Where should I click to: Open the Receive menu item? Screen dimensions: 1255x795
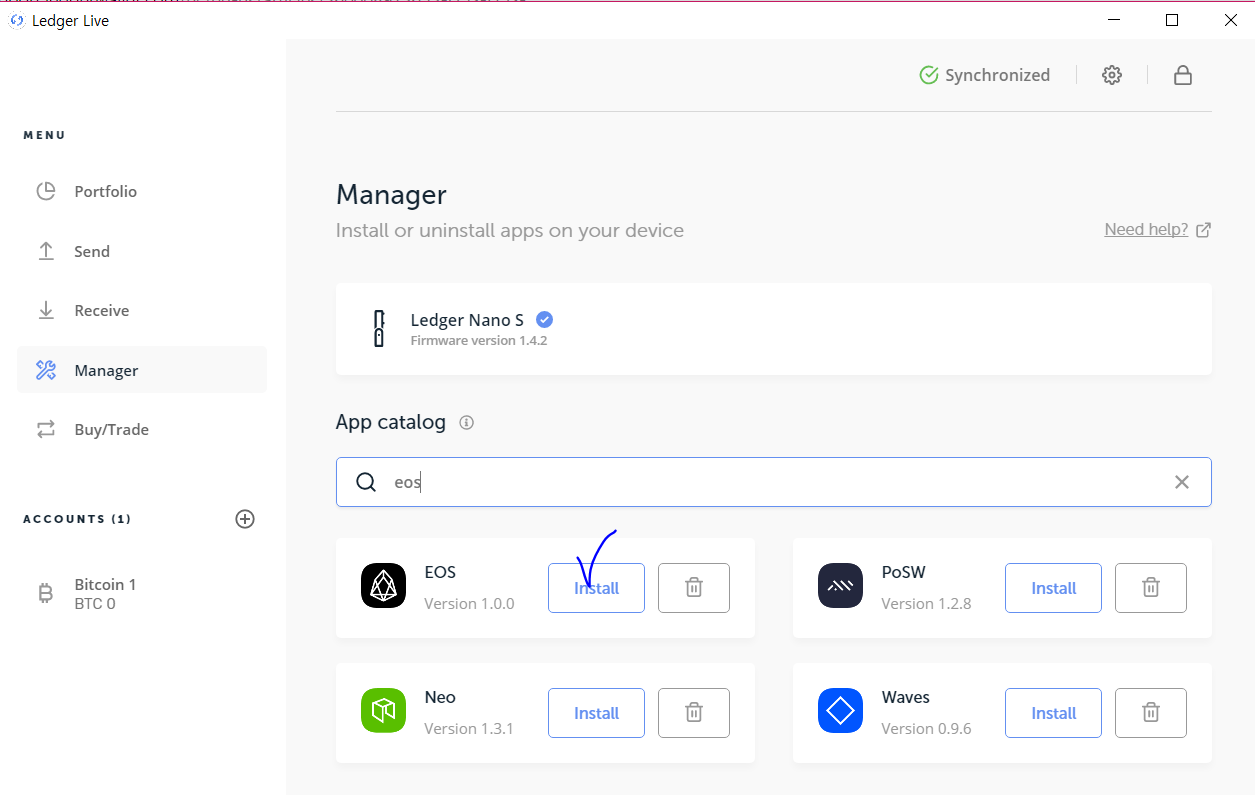(x=142, y=310)
